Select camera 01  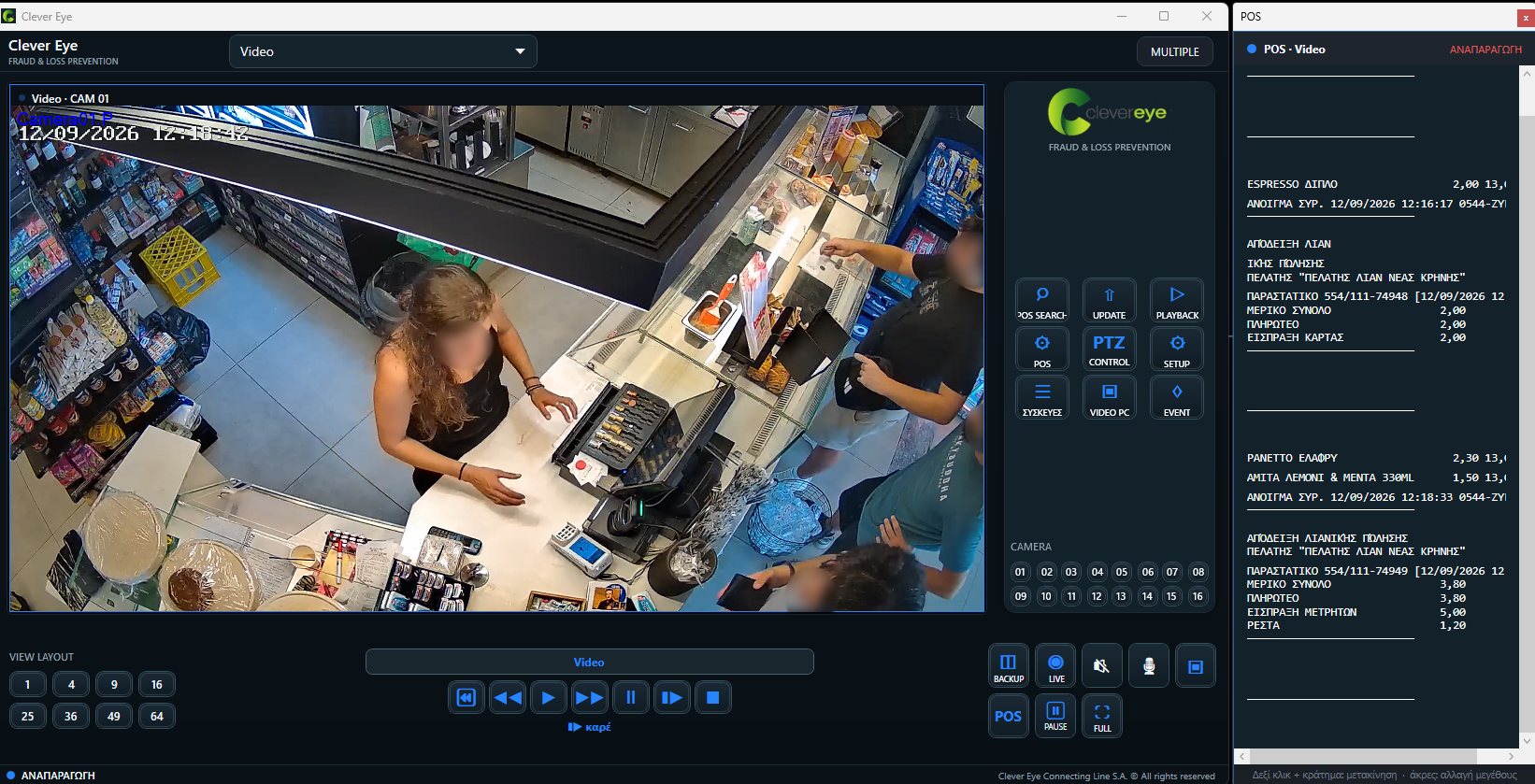point(1021,572)
